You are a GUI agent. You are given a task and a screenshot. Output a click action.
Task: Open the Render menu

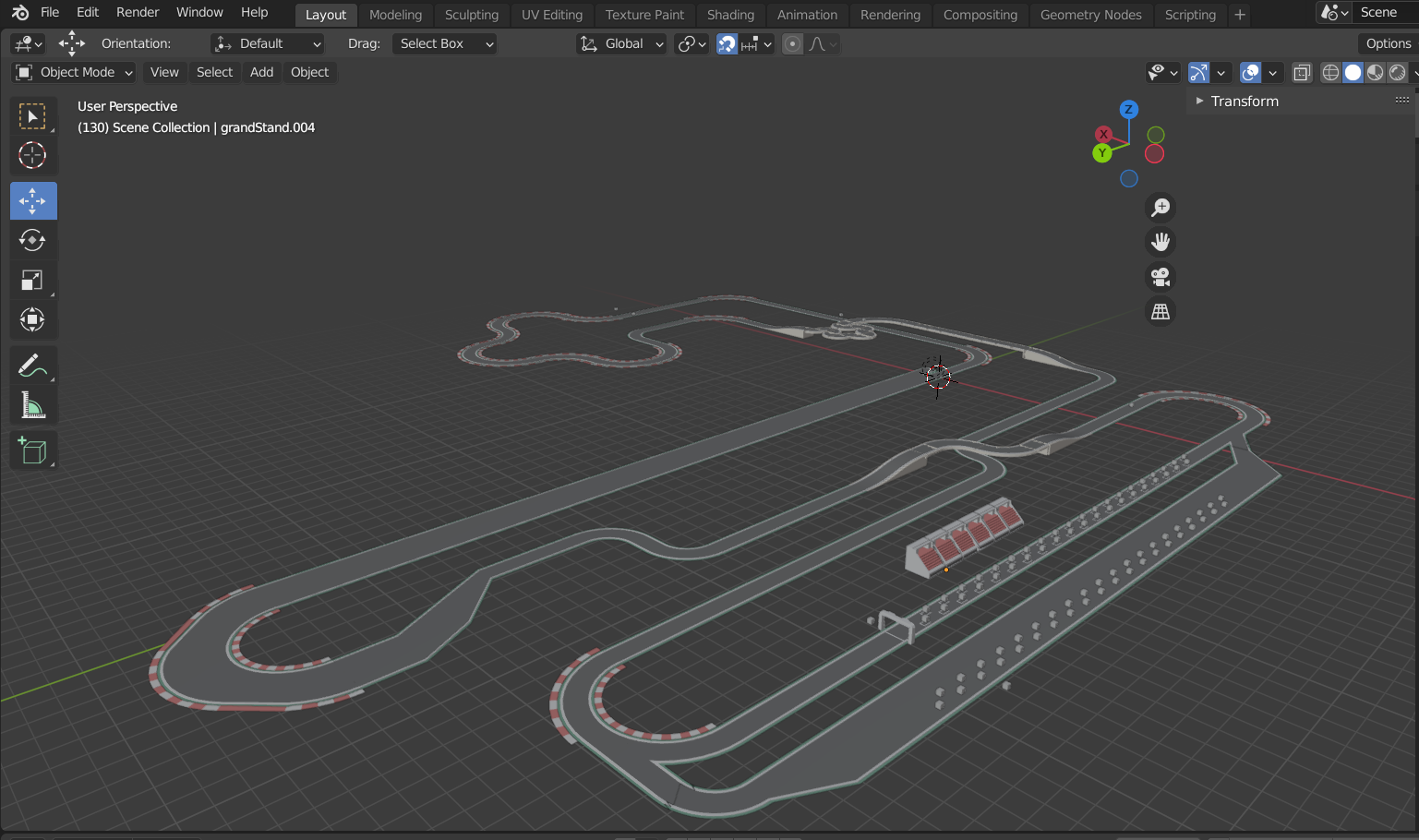[138, 12]
